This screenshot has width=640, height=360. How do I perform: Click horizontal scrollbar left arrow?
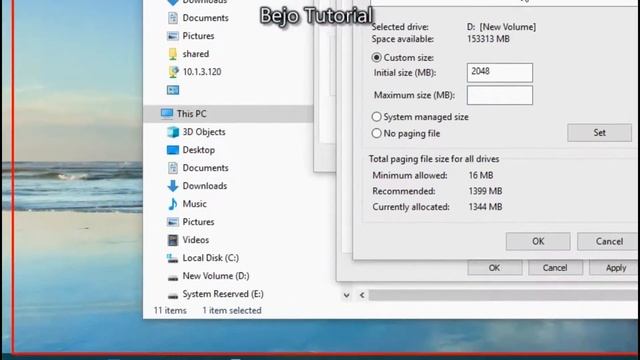(x=362, y=295)
